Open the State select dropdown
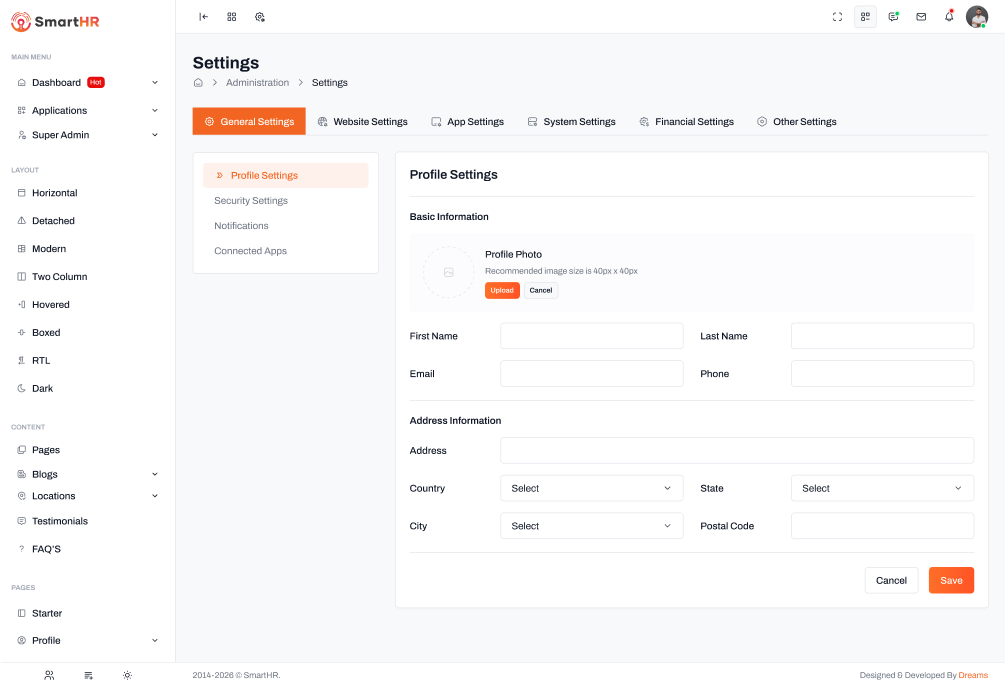 point(881,489)
